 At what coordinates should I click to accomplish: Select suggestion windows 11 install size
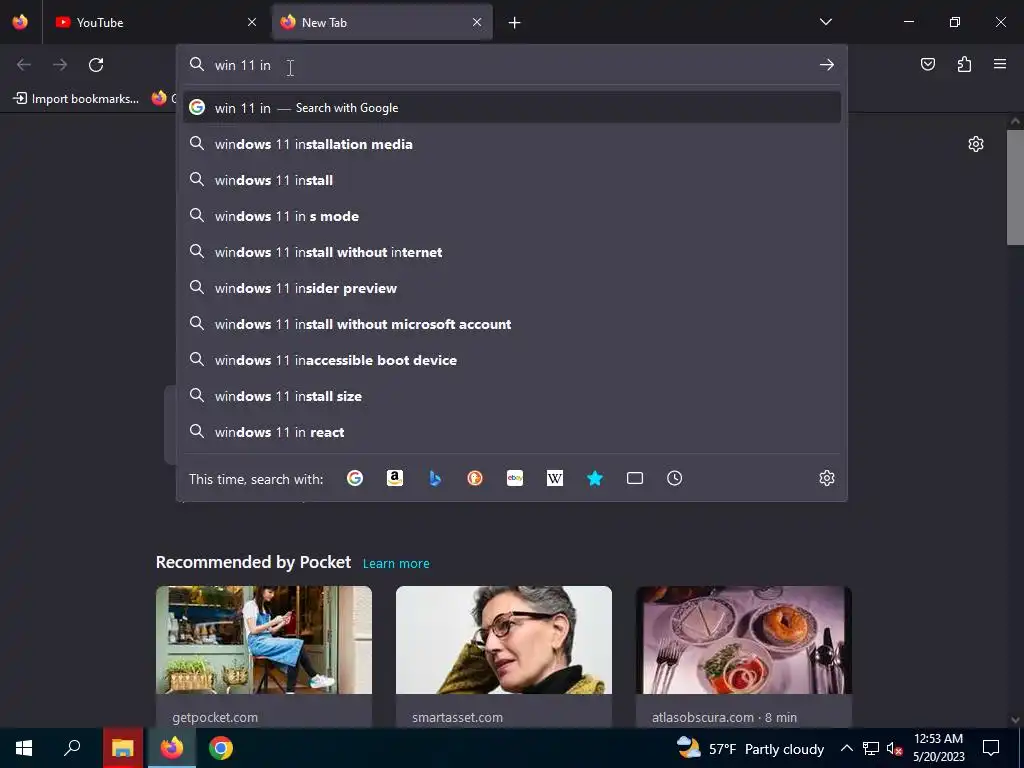click(x=512, y=396)
